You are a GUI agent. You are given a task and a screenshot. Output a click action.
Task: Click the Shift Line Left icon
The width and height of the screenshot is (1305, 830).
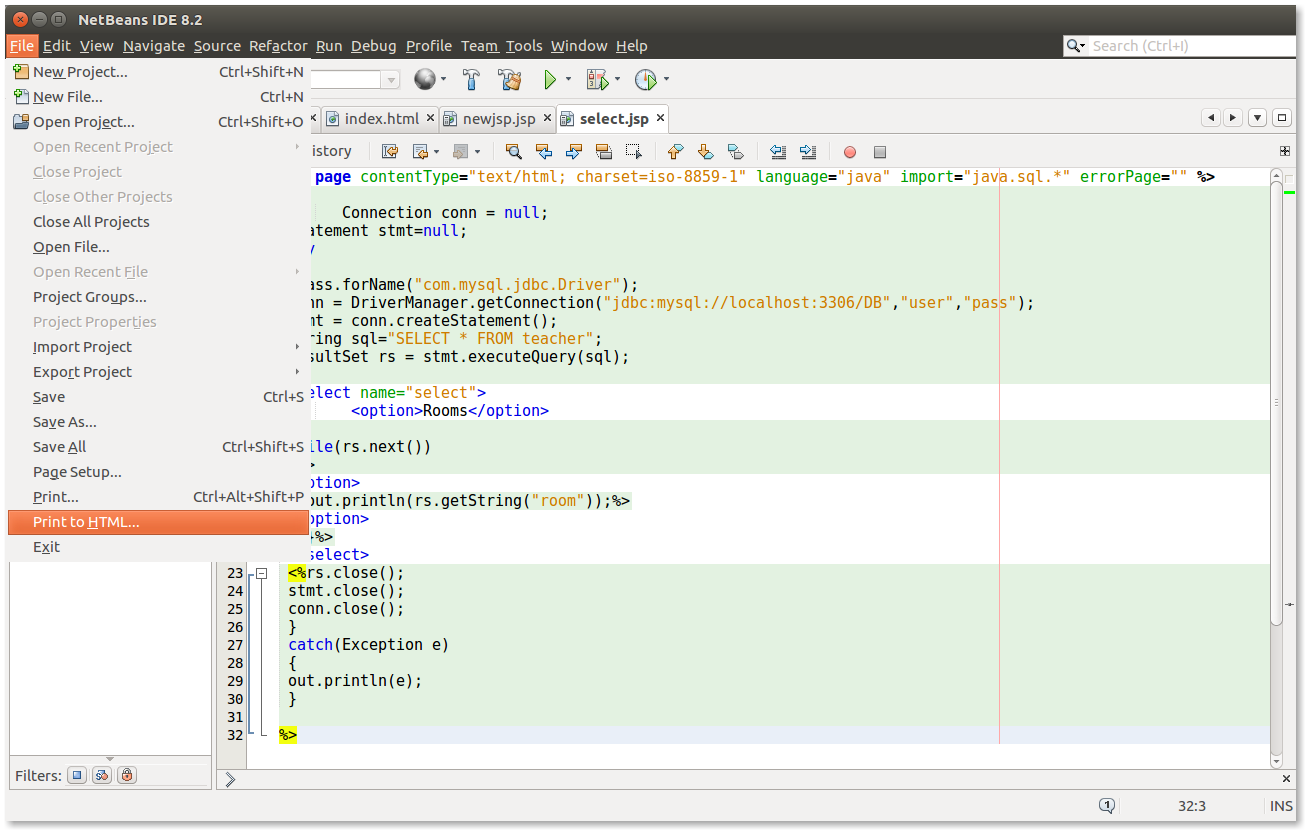777,152
